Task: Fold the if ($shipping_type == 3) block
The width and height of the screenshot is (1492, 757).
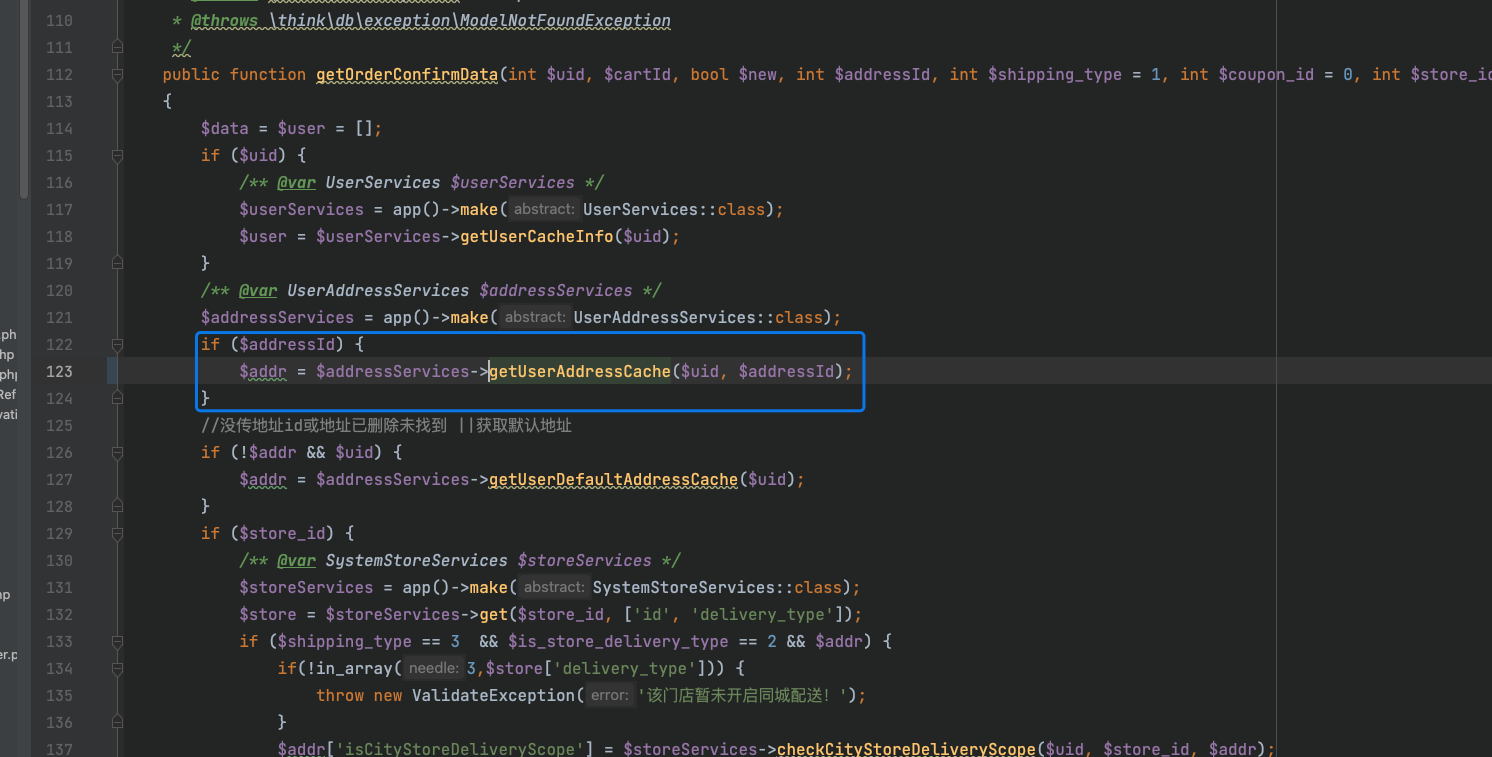Action: point(118,642)
